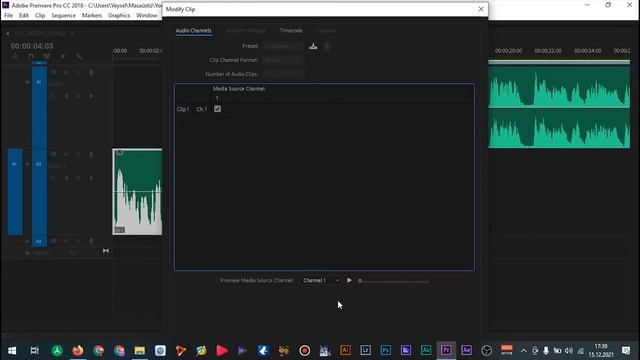Image resolution: width=640 pixels, height=360 pixels.
Task: Toggle Linked Selection icon in timeline
Action: point(47,56)
